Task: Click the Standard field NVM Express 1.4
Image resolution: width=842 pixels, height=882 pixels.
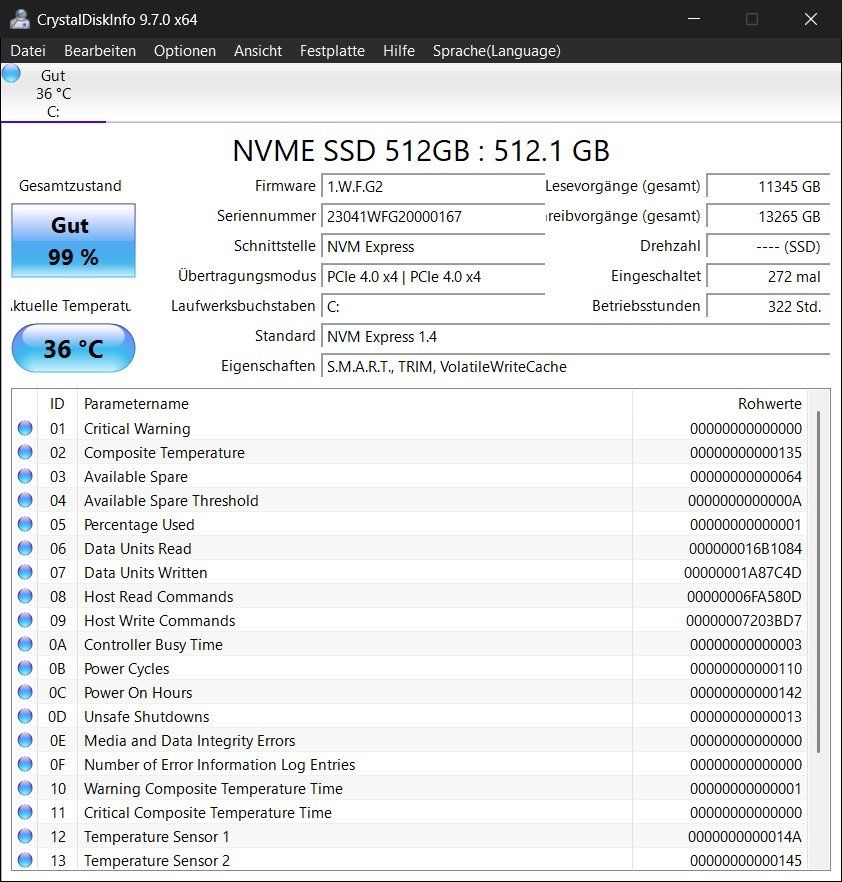Action: point(575,336)
